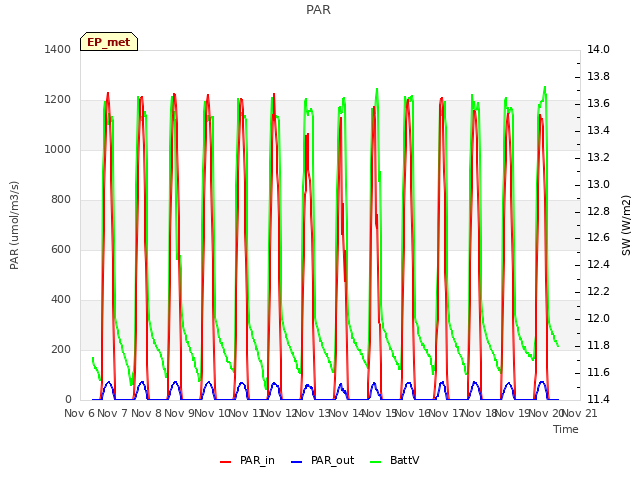Click the 12.6 right axis tick label
Viewport: 640px width, 480px height.
[x=598, y=238]
